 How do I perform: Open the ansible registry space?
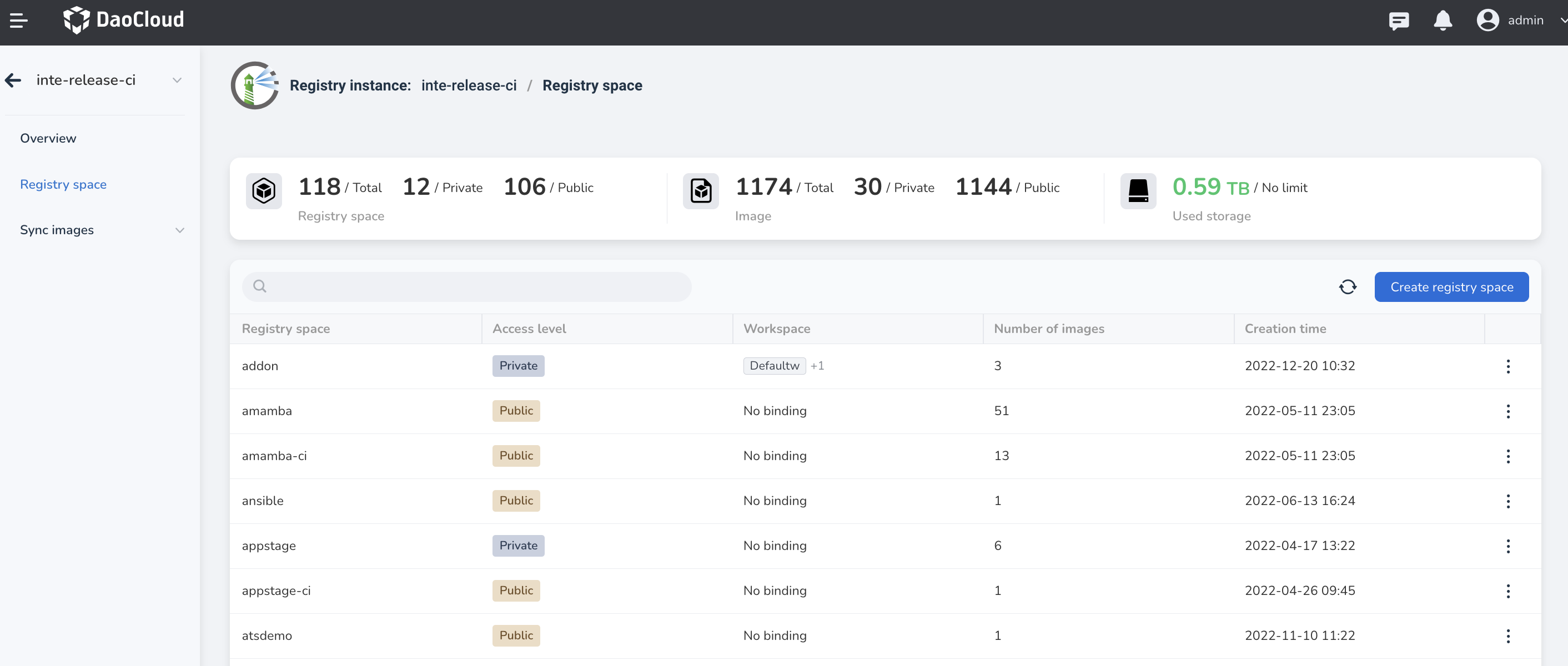tap(262, 501)
